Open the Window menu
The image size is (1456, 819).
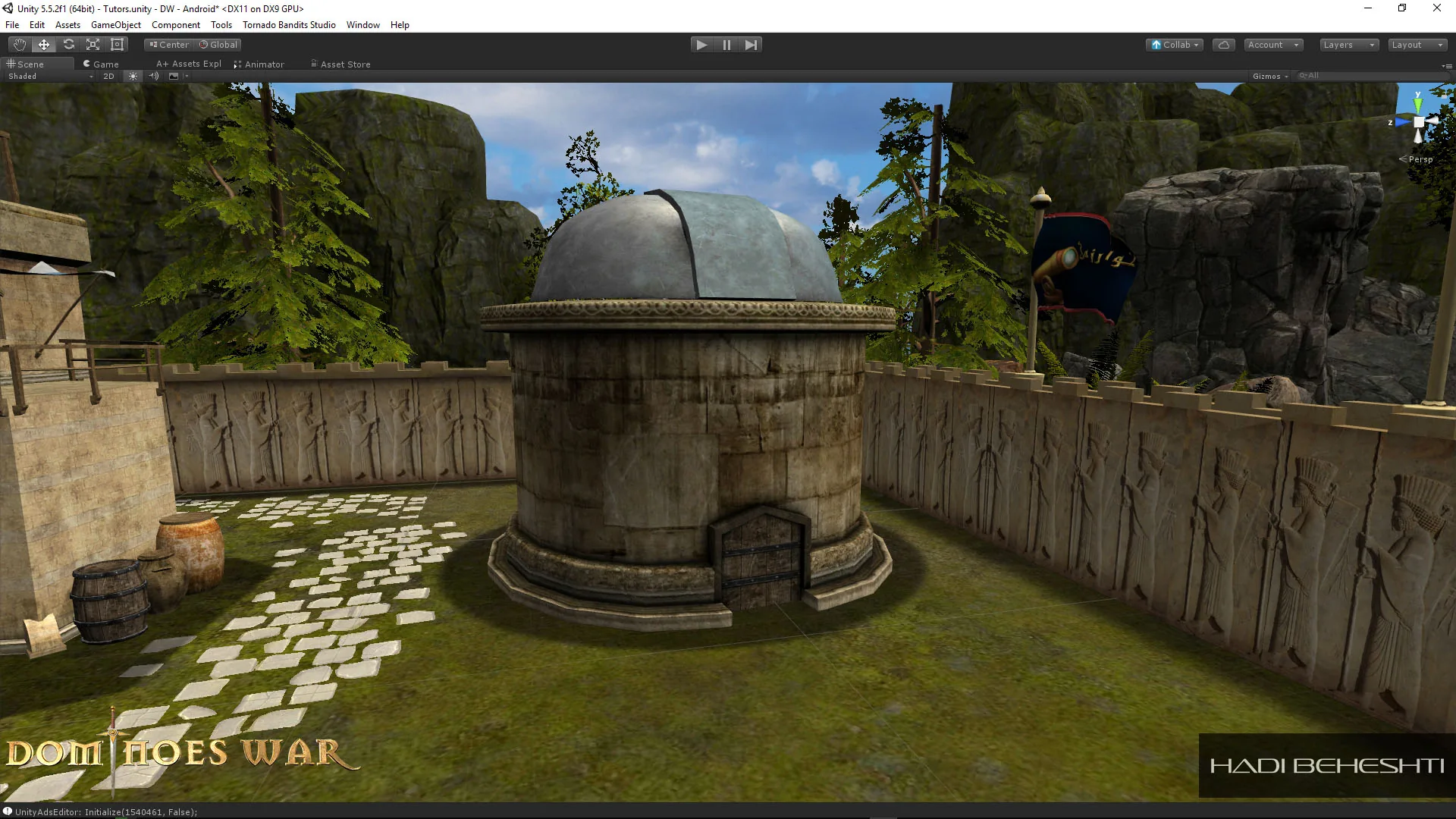coord(363,25)
